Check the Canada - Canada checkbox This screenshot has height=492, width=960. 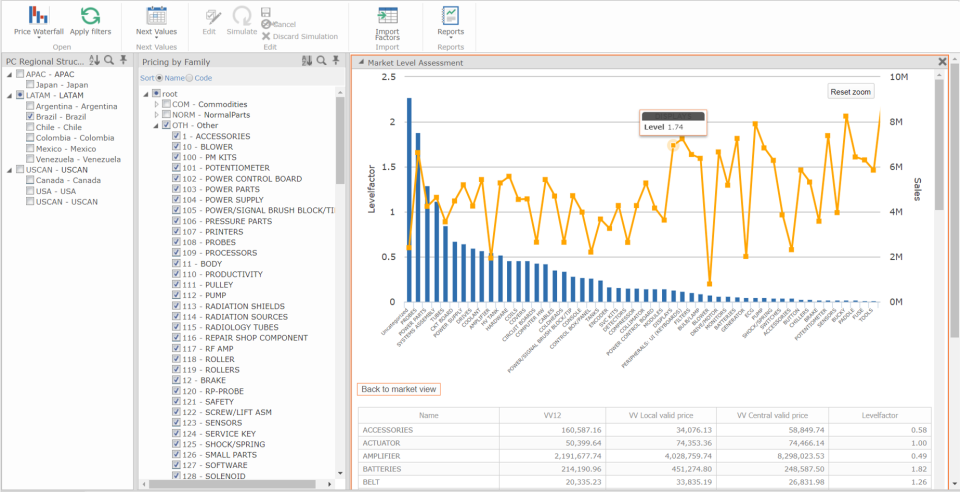point(30,180)
